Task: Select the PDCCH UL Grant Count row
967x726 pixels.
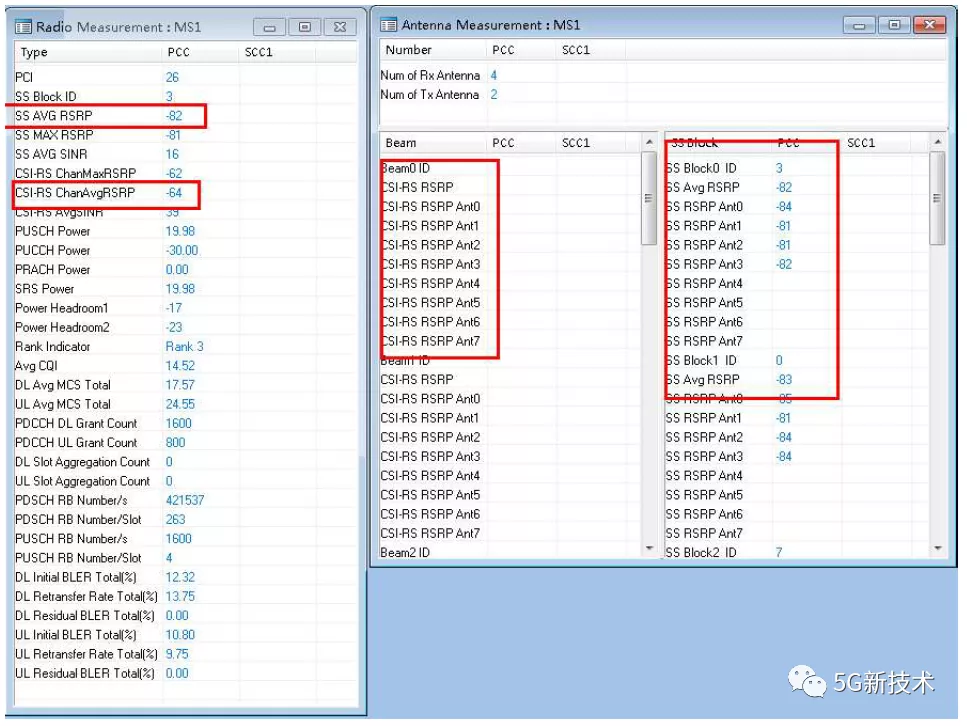Action: point(185,442)
